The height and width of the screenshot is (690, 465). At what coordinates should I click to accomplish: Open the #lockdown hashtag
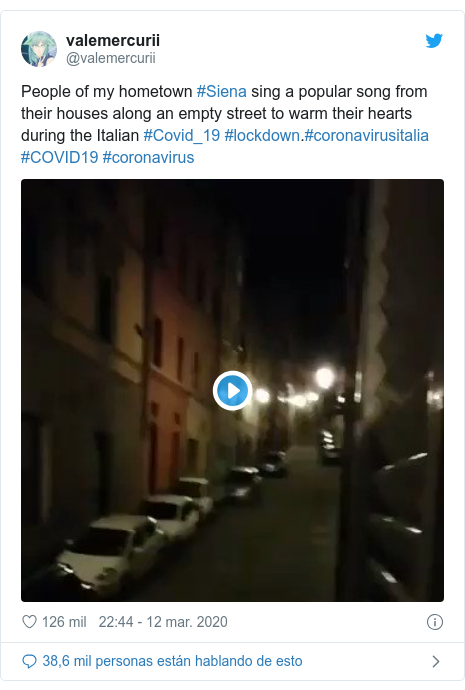tap(262, 136)
